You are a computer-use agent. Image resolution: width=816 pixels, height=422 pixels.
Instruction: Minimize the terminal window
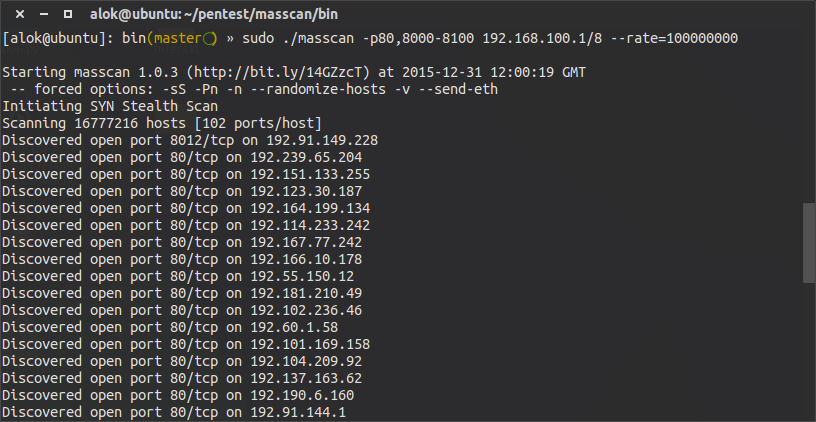coord(44,15)
